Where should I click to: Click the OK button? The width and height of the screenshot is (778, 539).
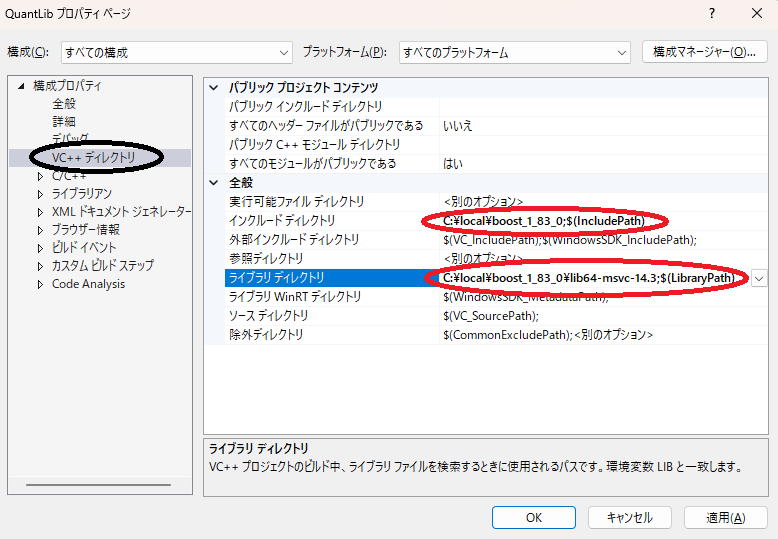(534, 518)
